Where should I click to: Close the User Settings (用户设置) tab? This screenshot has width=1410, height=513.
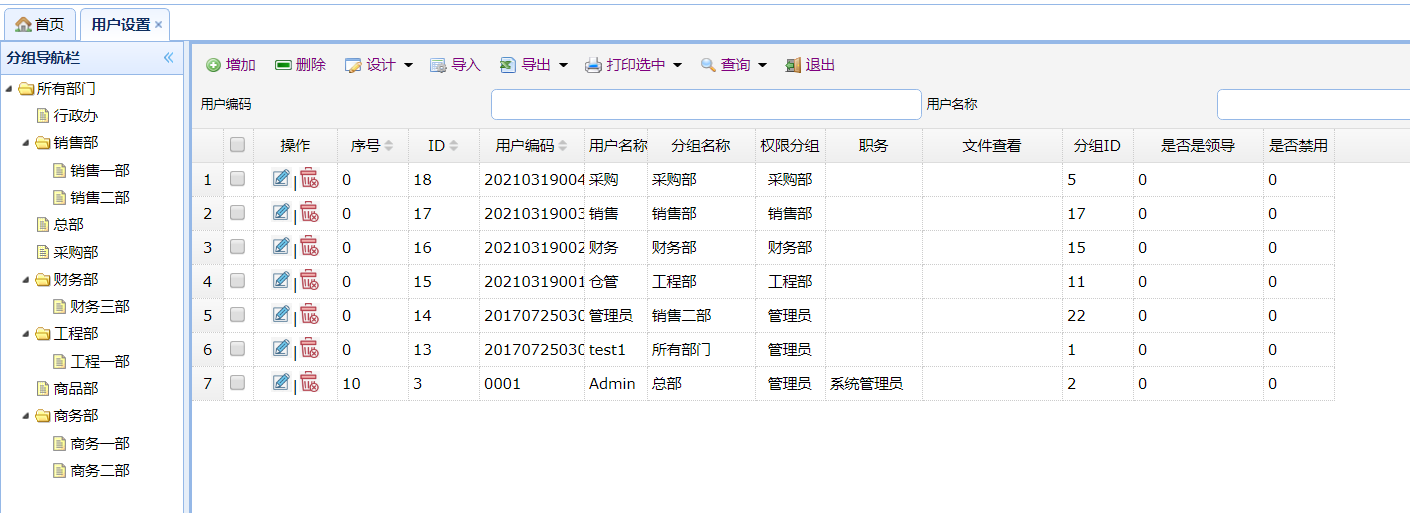(x=158, y=25)
